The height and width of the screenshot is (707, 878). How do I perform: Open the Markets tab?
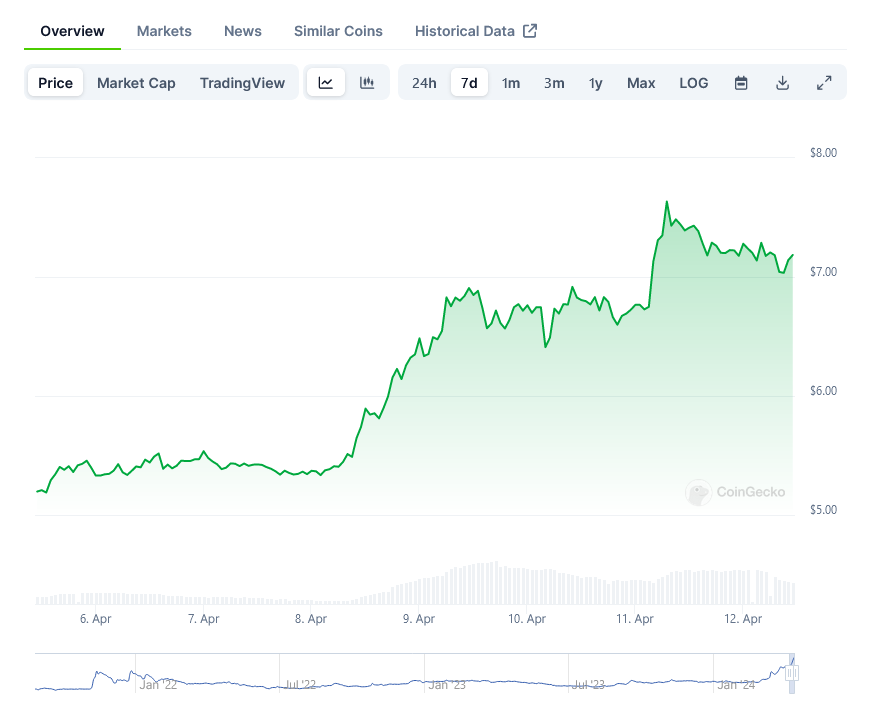click(164, 31)
